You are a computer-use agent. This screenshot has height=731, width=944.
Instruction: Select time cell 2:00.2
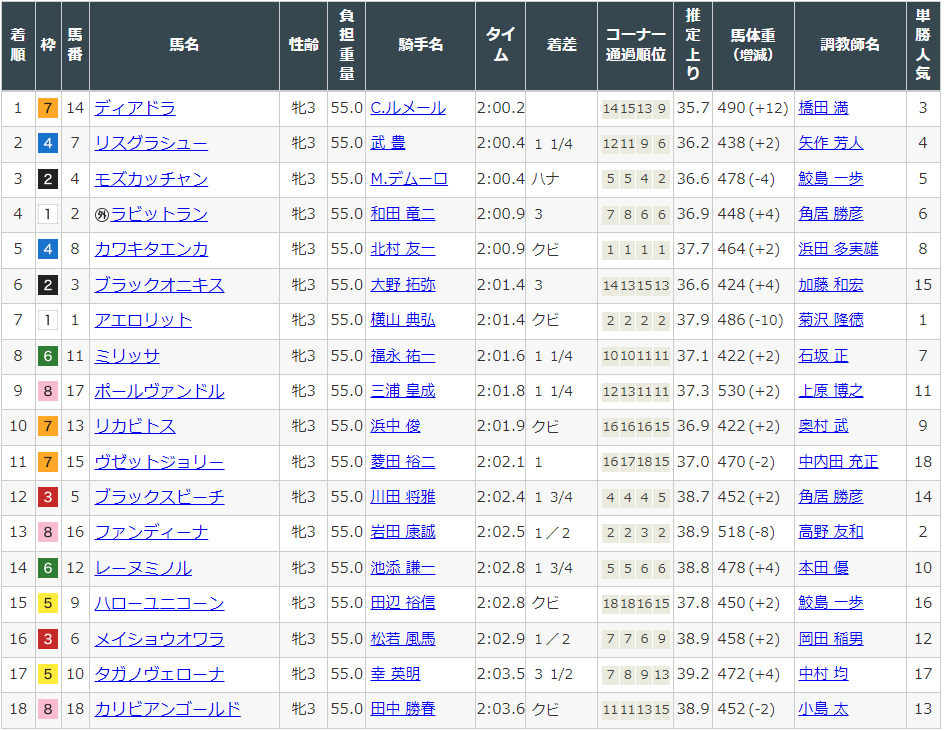tap(500, 108)
